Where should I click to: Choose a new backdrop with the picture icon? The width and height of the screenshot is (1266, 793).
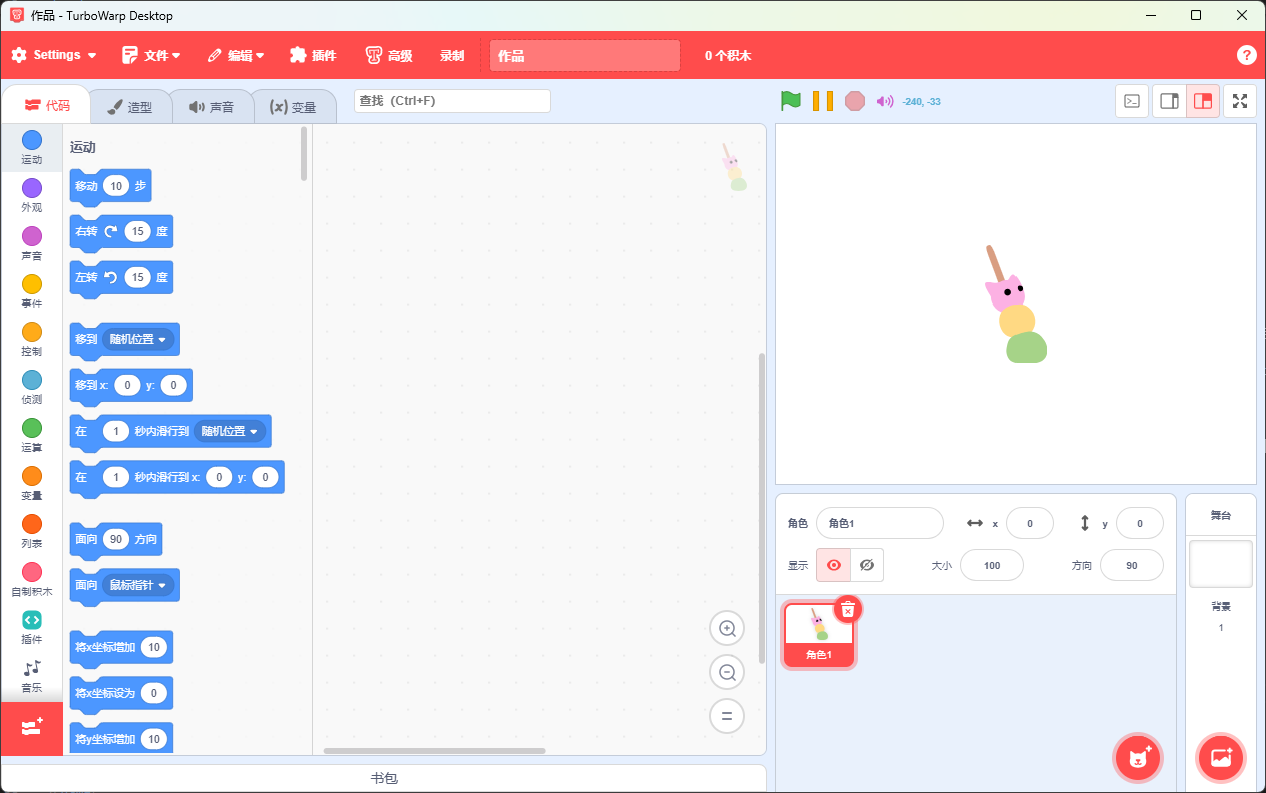(1221, 758)
